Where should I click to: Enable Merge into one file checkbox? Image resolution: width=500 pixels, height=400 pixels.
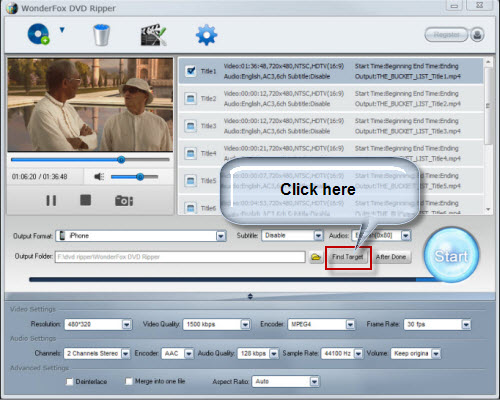129,381
